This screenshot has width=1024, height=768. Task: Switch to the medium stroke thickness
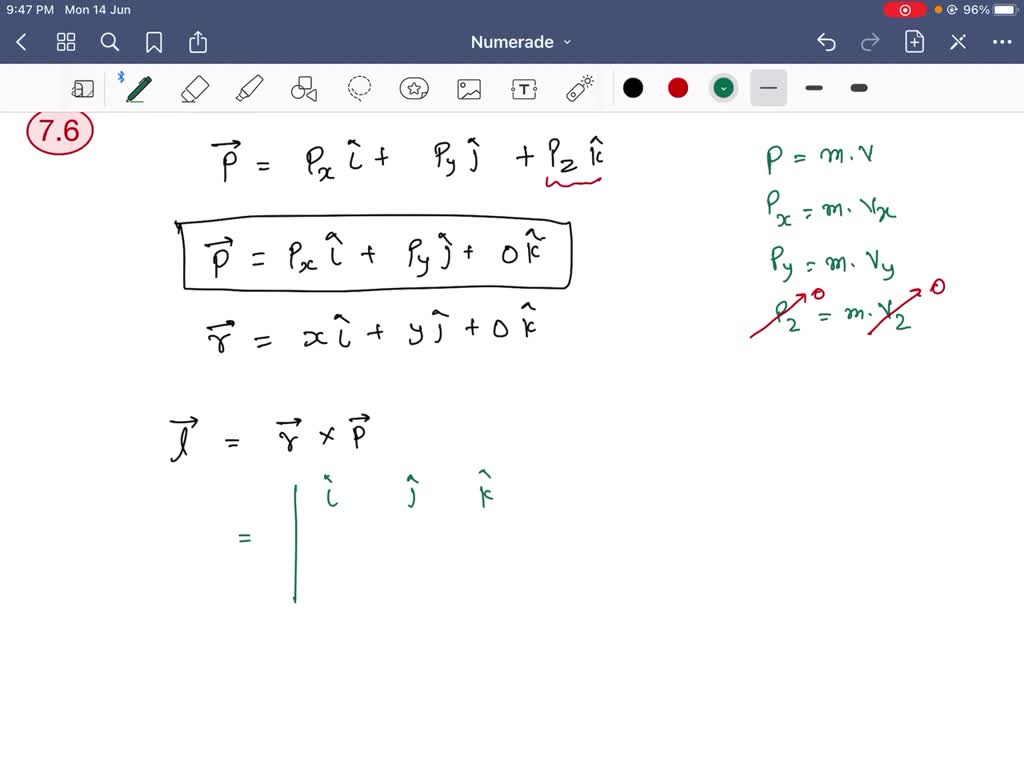click(x=813, y=88)
